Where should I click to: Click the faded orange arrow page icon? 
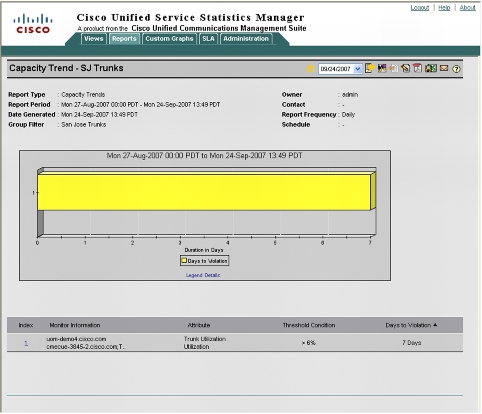point(394,68)
